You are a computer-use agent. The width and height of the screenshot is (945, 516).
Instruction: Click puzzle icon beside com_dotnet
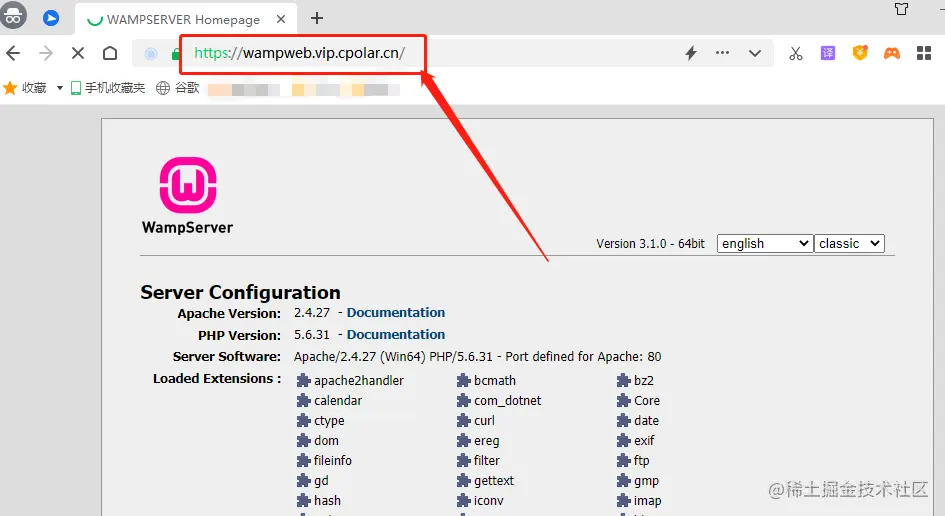coord(463,400)
